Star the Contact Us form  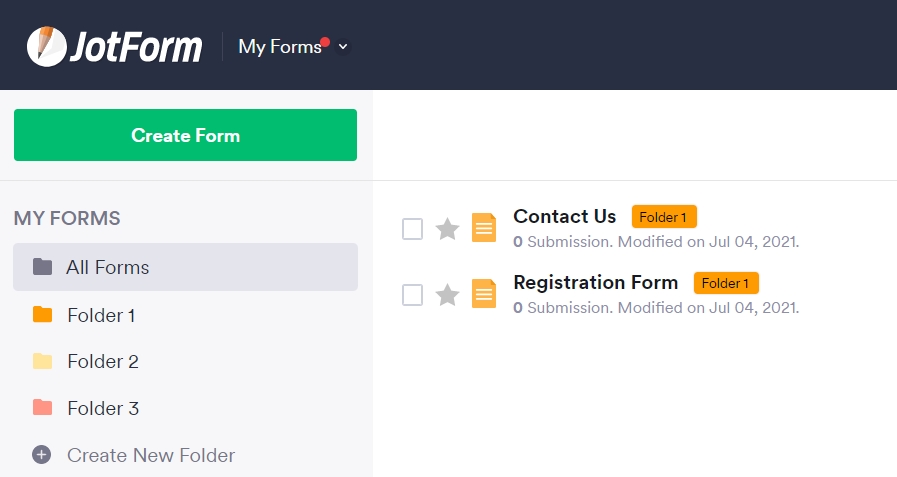[x=447, y=229]
